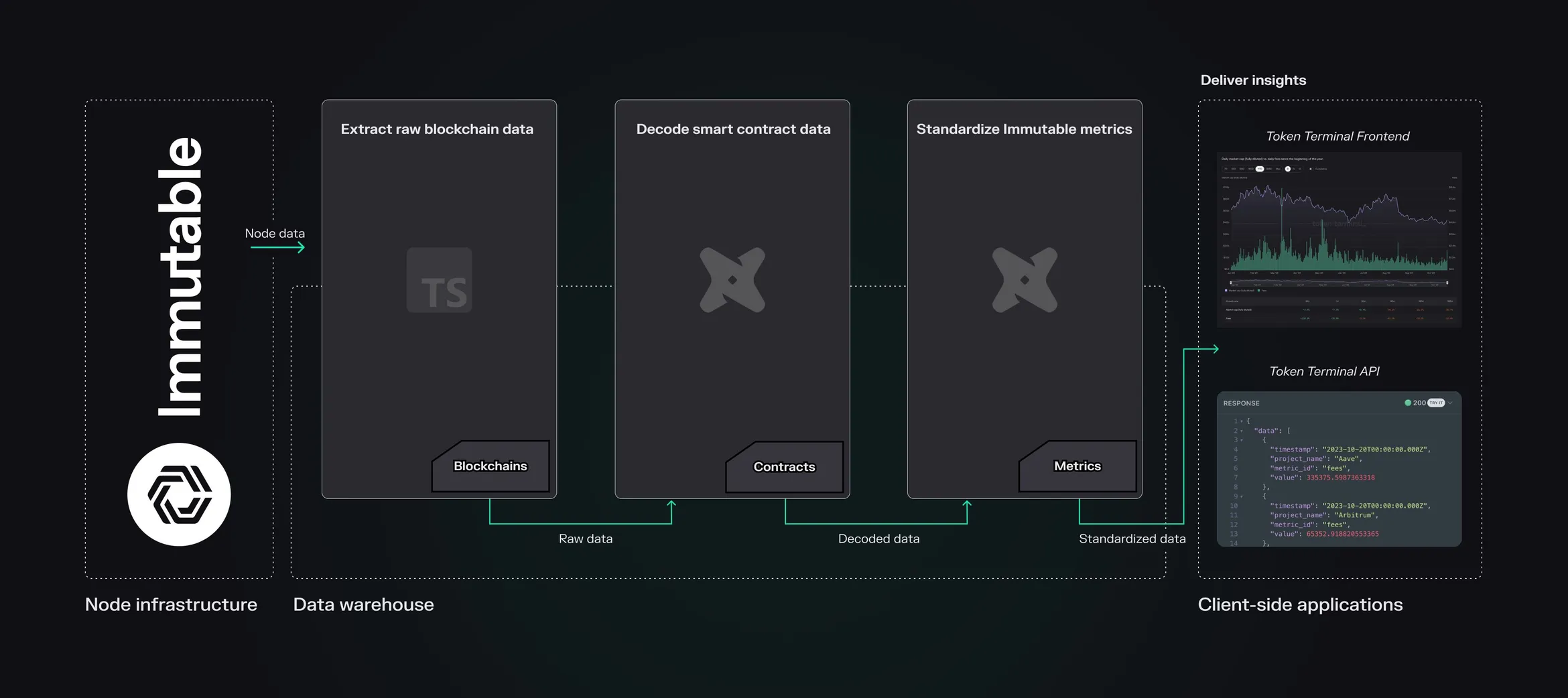Viewport: 1568px width, 698px height.
Task: Collapse the fold arrow on response line 9
Action: point(1242,496)
